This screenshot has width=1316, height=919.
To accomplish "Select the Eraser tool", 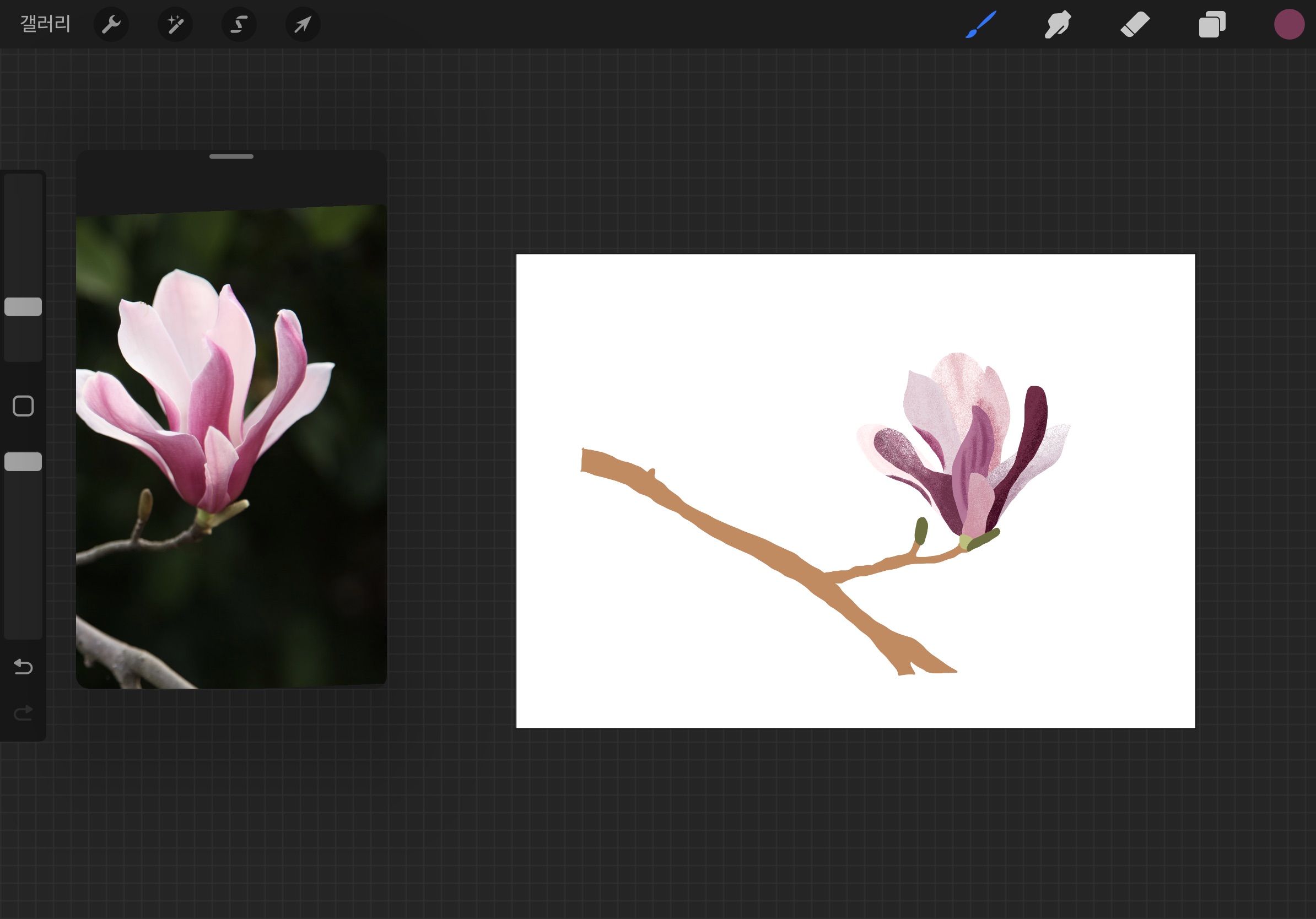I will point(1135,25).
